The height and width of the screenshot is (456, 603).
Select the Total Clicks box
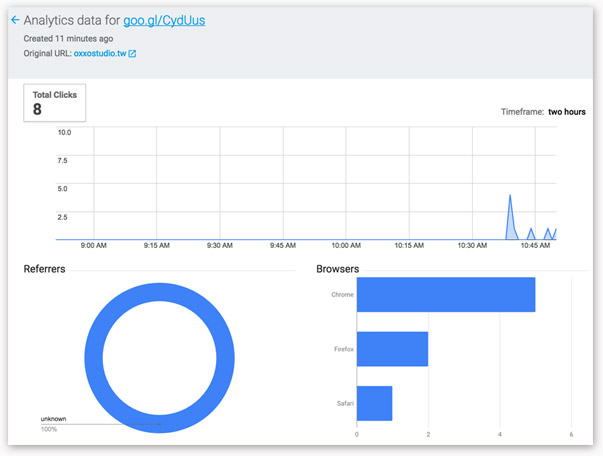pyautogui.click(x=55, y=103)
